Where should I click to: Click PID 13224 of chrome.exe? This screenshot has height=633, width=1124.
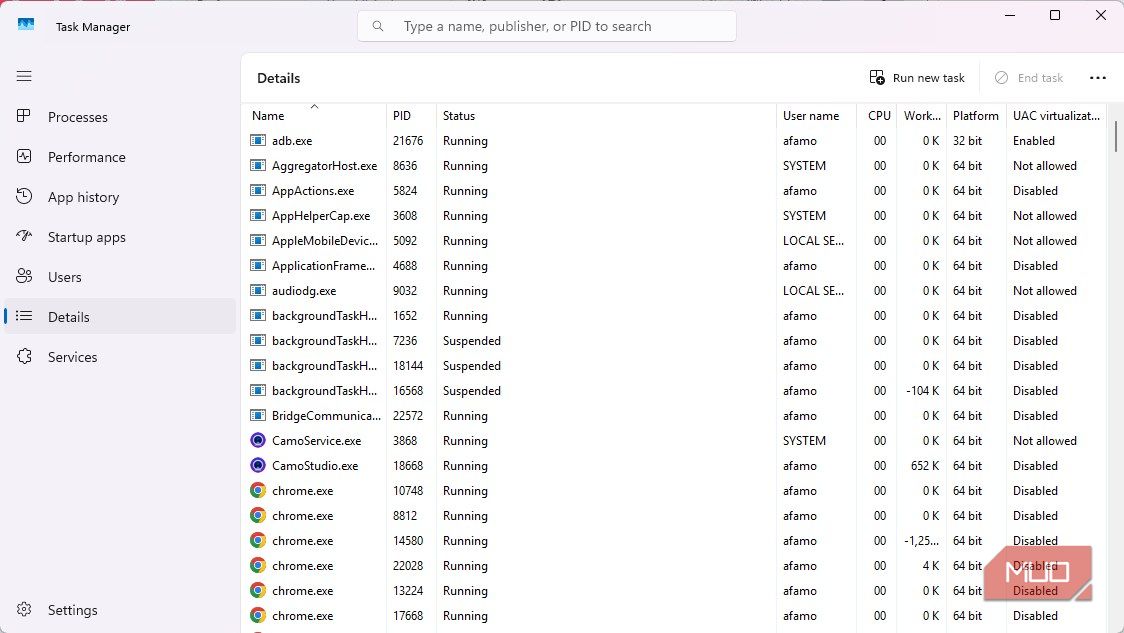(408, 591)
